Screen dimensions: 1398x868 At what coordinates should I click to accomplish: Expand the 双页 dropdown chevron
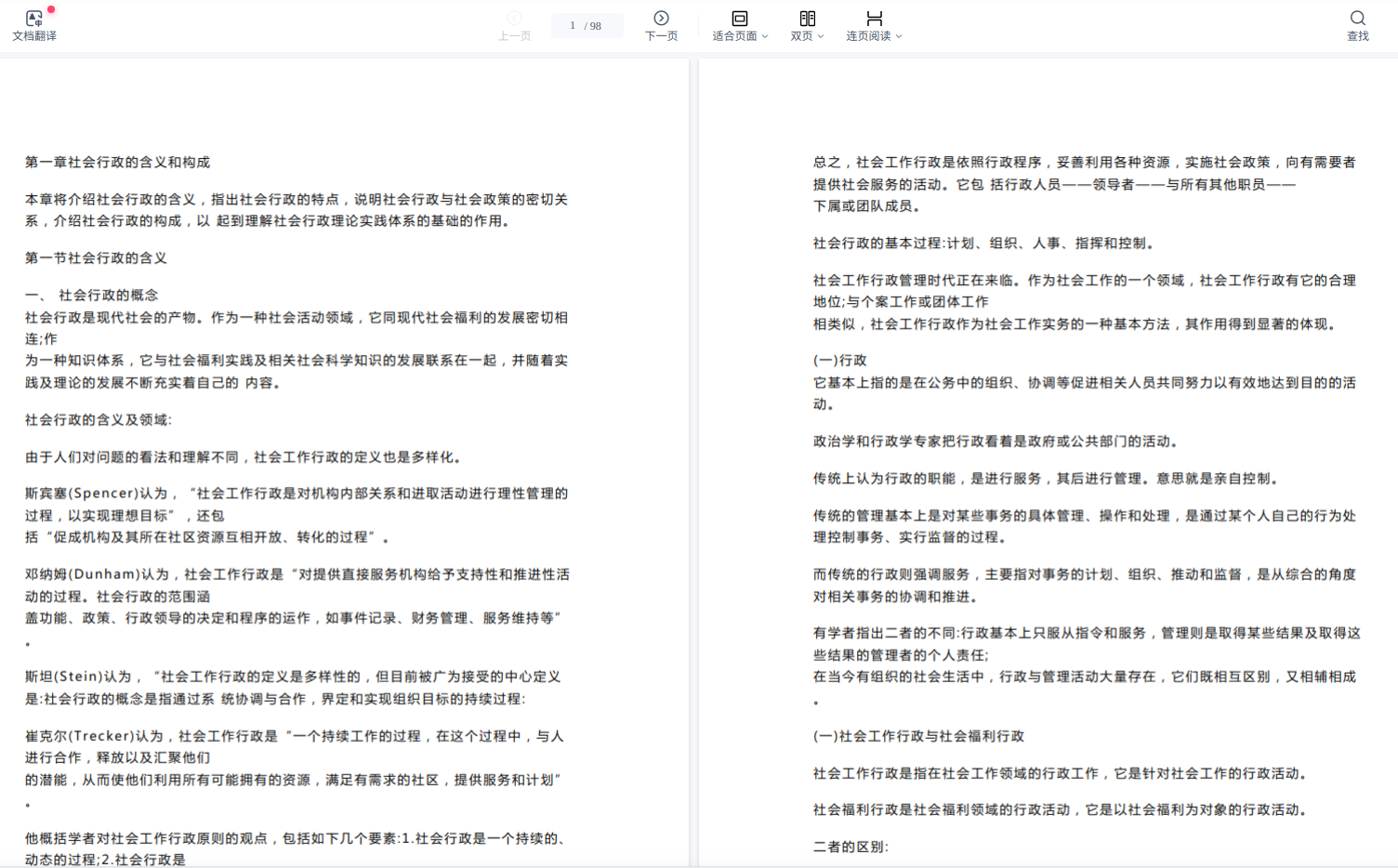point(821,36)
